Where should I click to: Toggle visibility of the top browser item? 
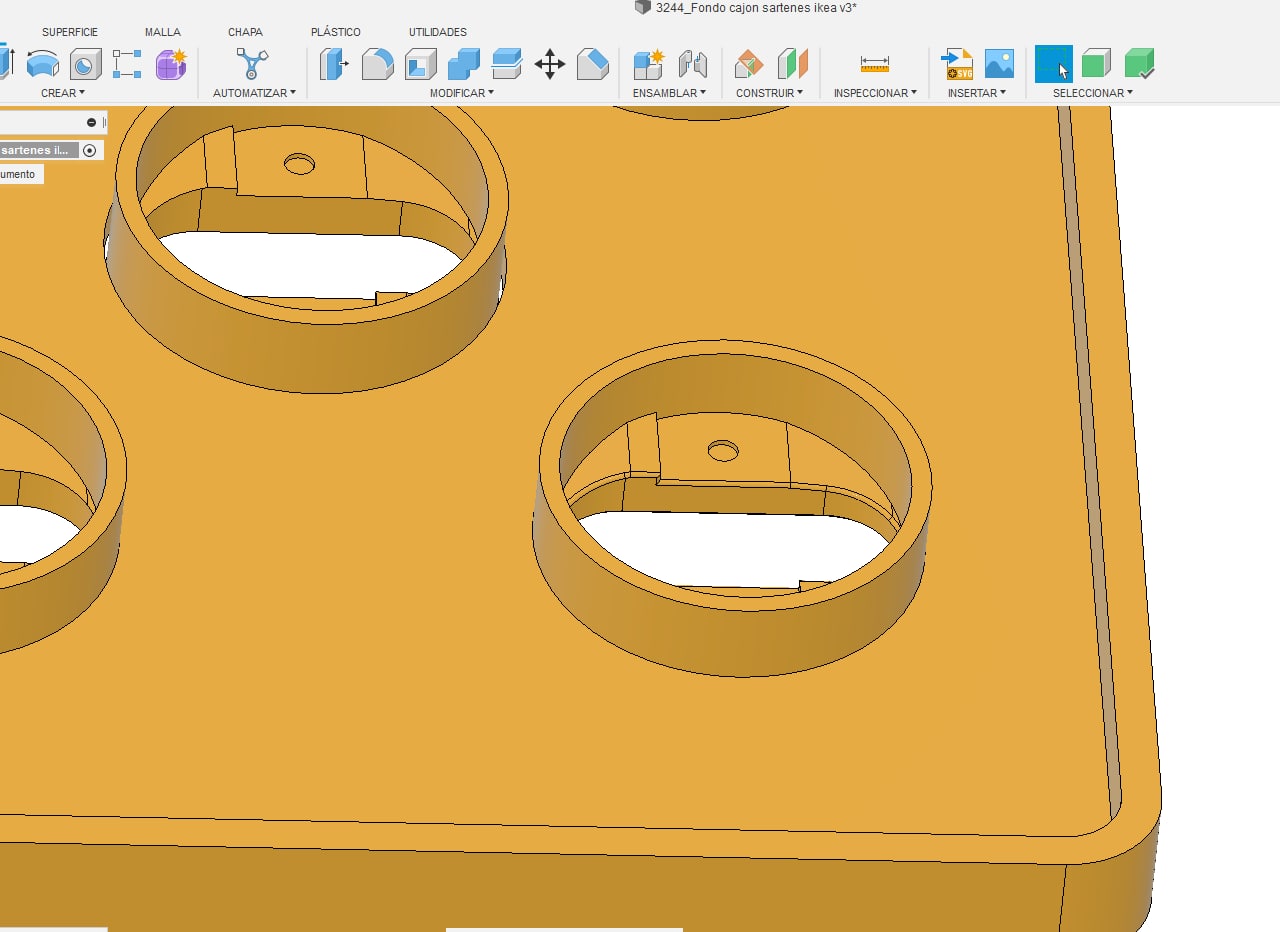tap(91, 122)
